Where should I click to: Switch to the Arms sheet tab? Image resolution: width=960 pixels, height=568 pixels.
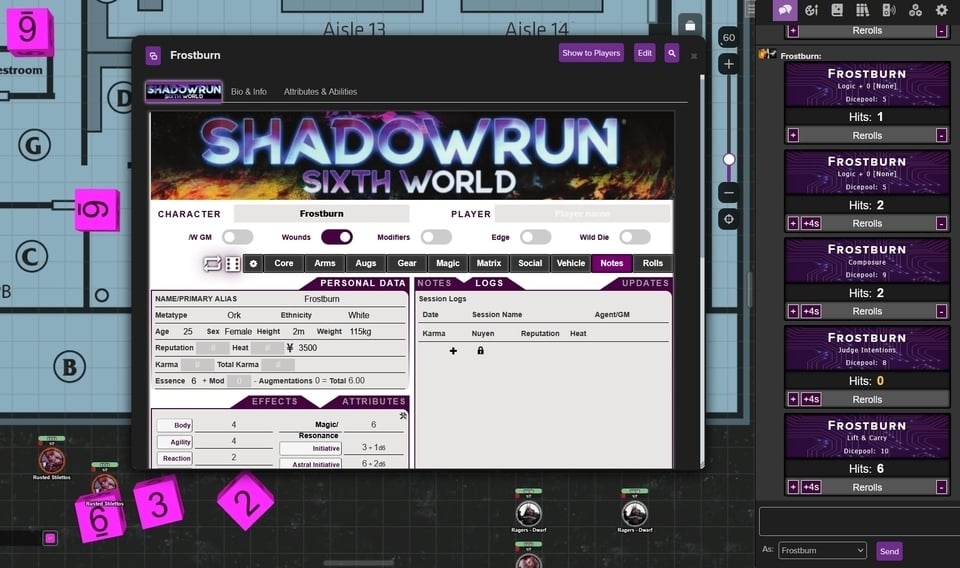[x=324, y=263]
